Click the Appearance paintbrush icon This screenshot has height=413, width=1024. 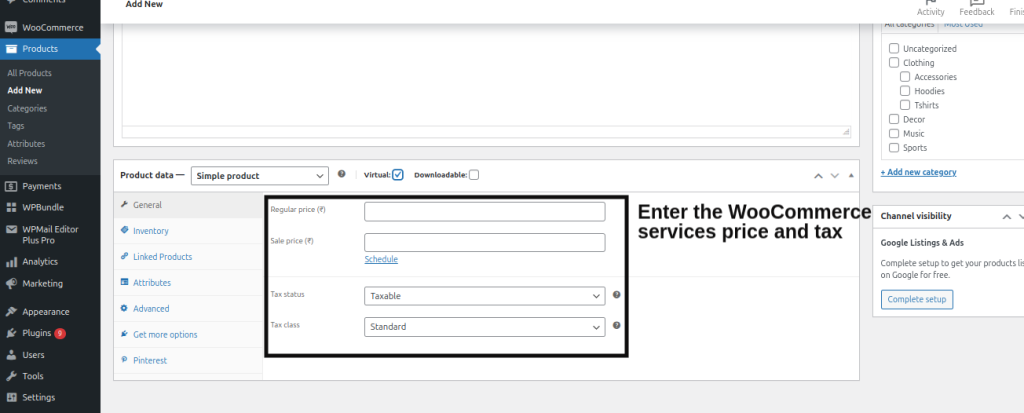pos(11,312)
